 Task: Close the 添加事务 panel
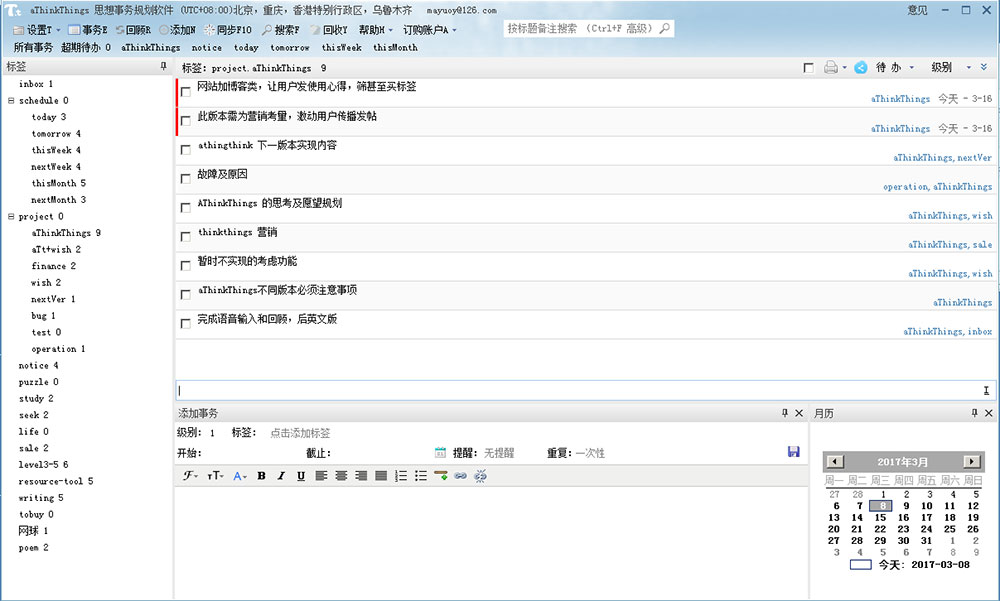[798, 413]
